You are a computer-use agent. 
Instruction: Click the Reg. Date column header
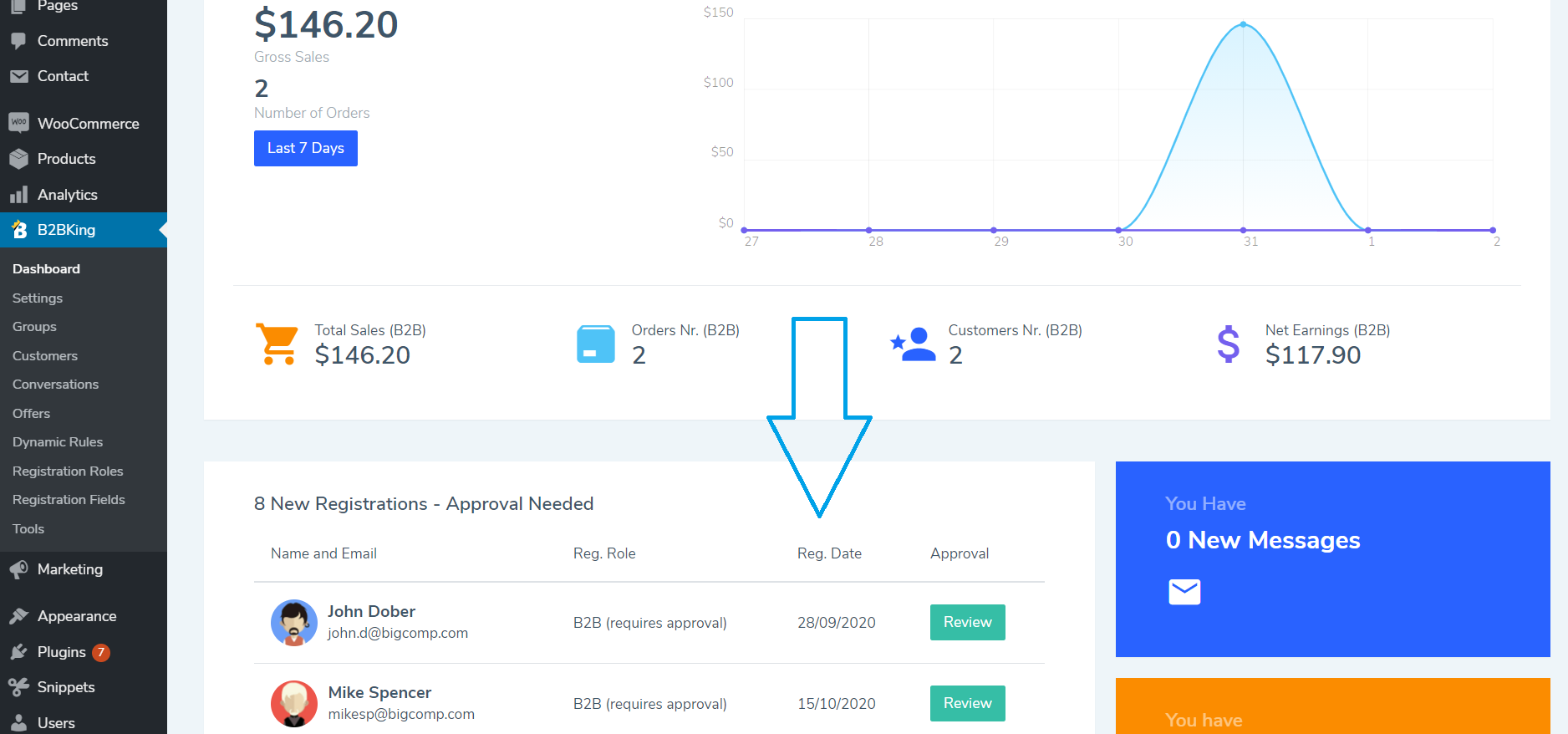(829, 553)
